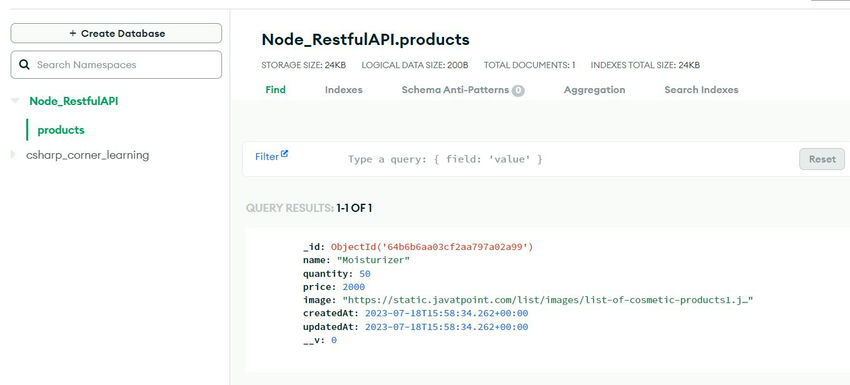Focus the Search Namespaces field

[116, 65]
